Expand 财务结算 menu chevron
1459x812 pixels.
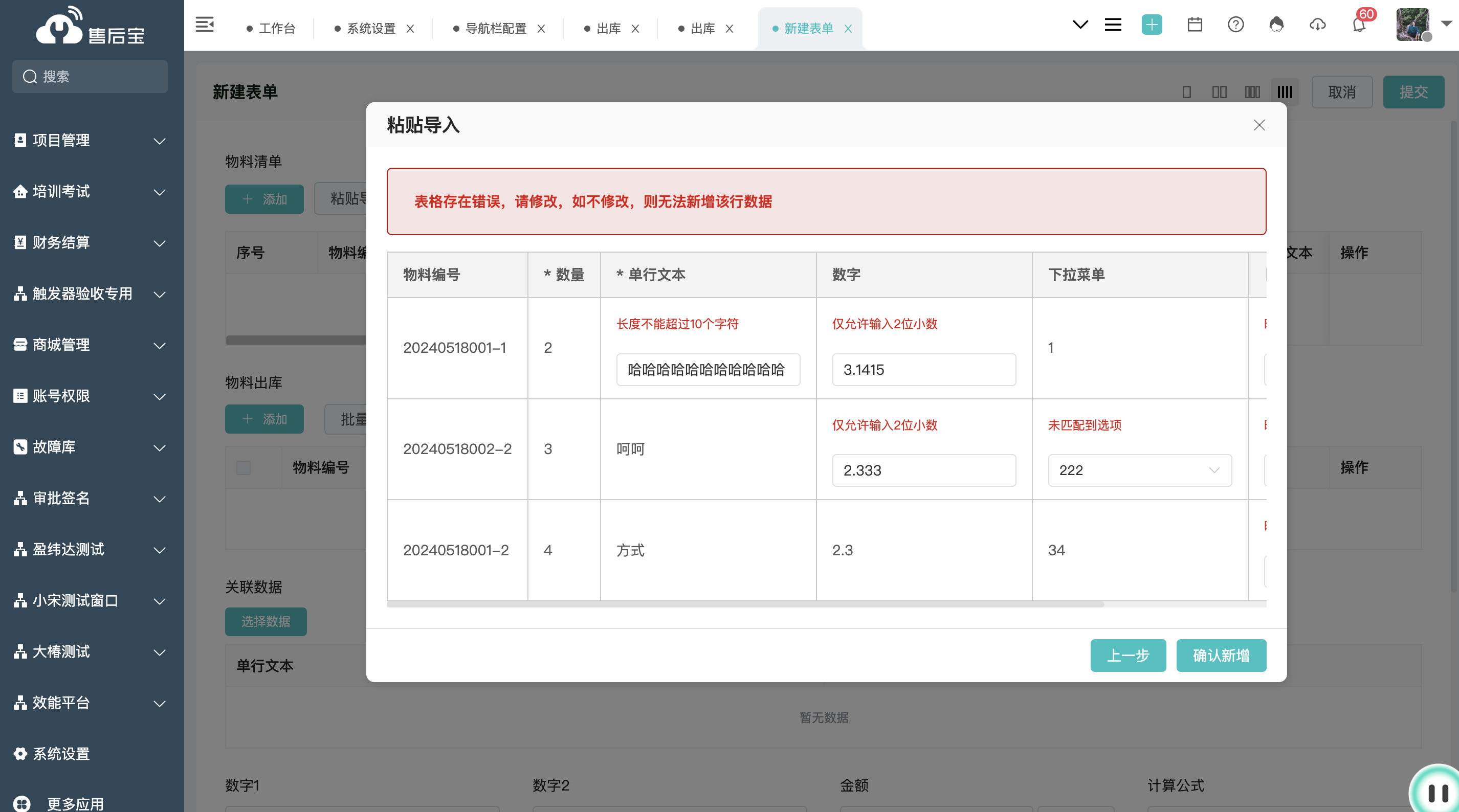(x=160, y=243)
